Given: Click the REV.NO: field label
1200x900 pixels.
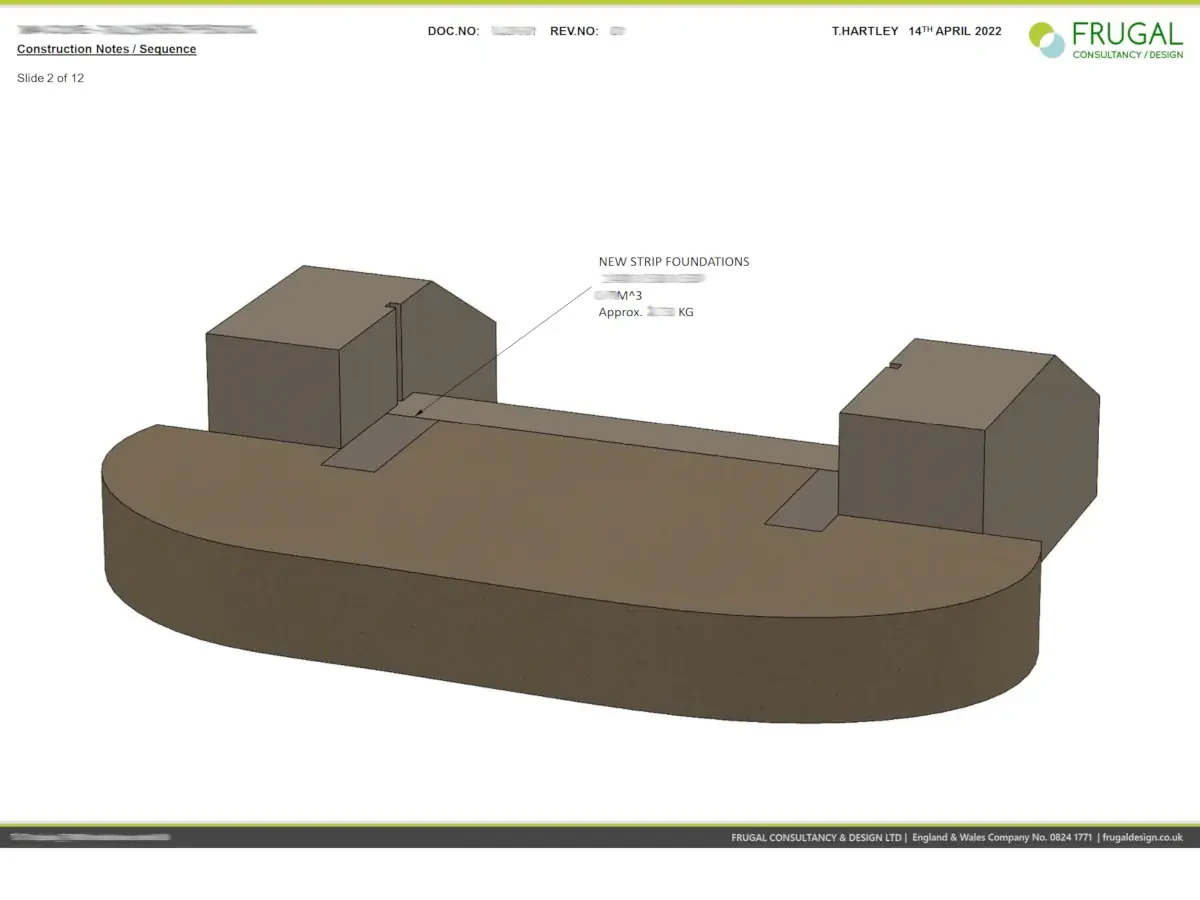Looking at the screenshot, I should click(574, 31).
